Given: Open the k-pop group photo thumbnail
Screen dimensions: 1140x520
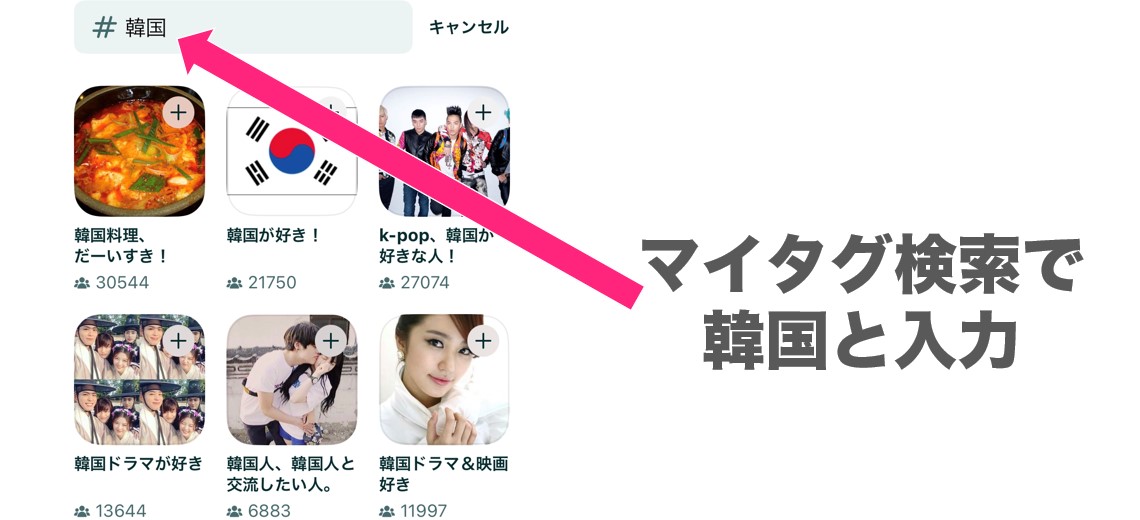Looking at the screenshot, I should coord(444,151).
